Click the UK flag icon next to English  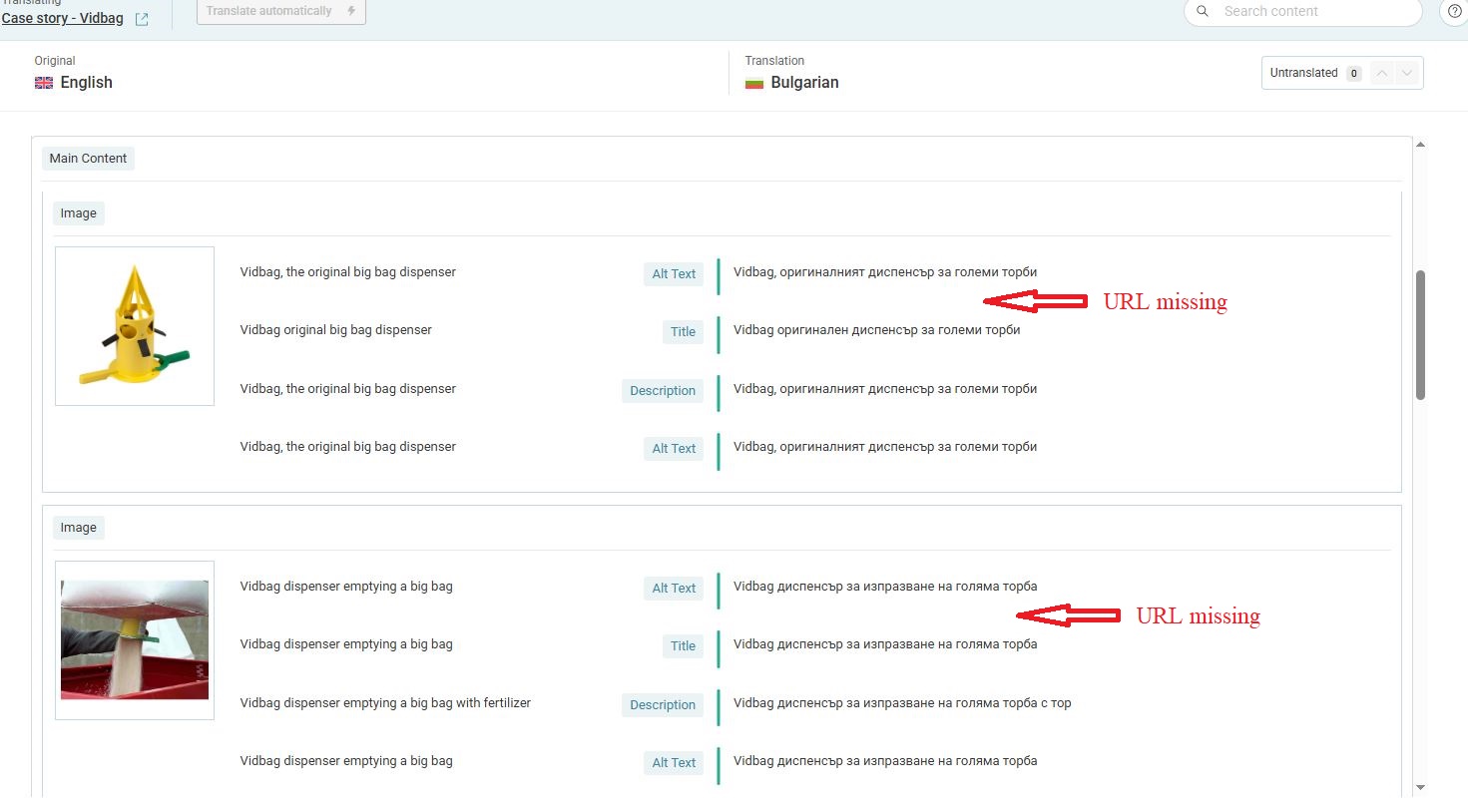tap(44, 83)
